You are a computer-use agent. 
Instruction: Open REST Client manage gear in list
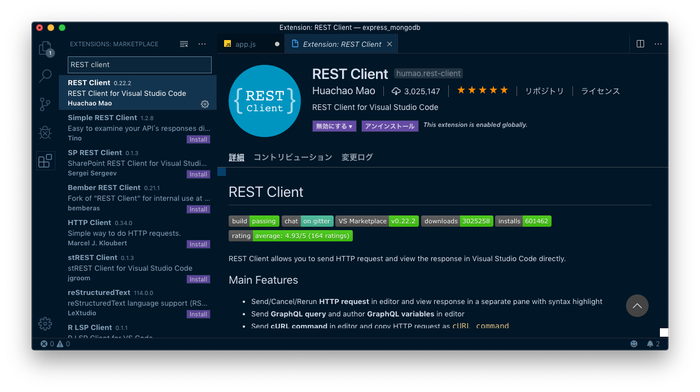pyautogui.click(x=205, y=104)
